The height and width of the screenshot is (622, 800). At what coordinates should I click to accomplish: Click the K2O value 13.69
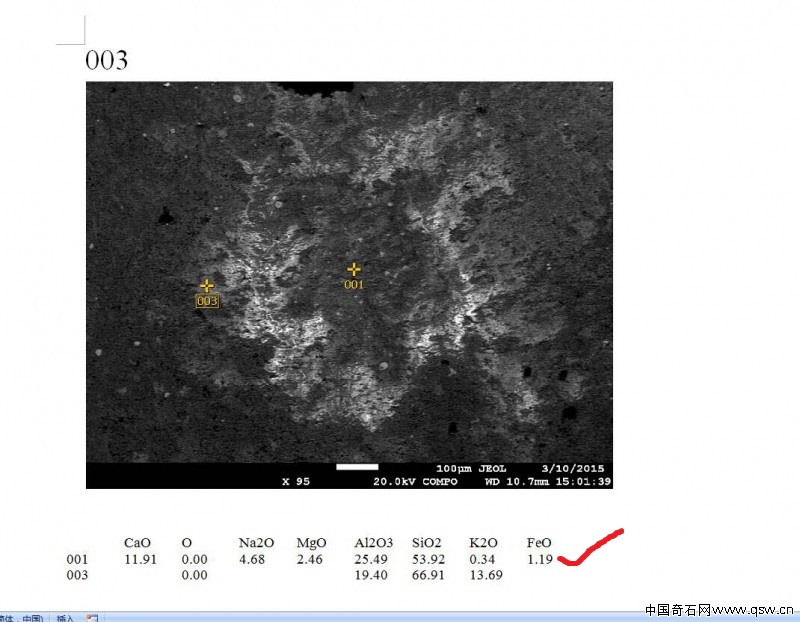coord(486,575)
